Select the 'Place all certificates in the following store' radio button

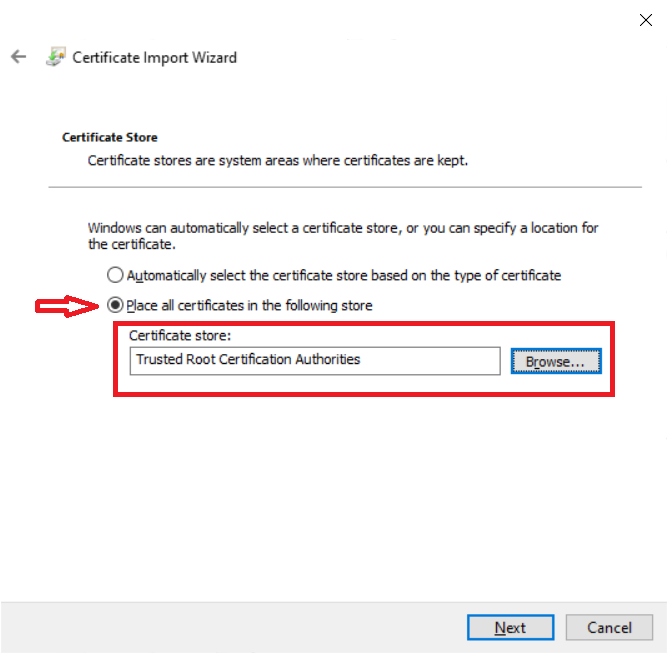click(115, 306)
